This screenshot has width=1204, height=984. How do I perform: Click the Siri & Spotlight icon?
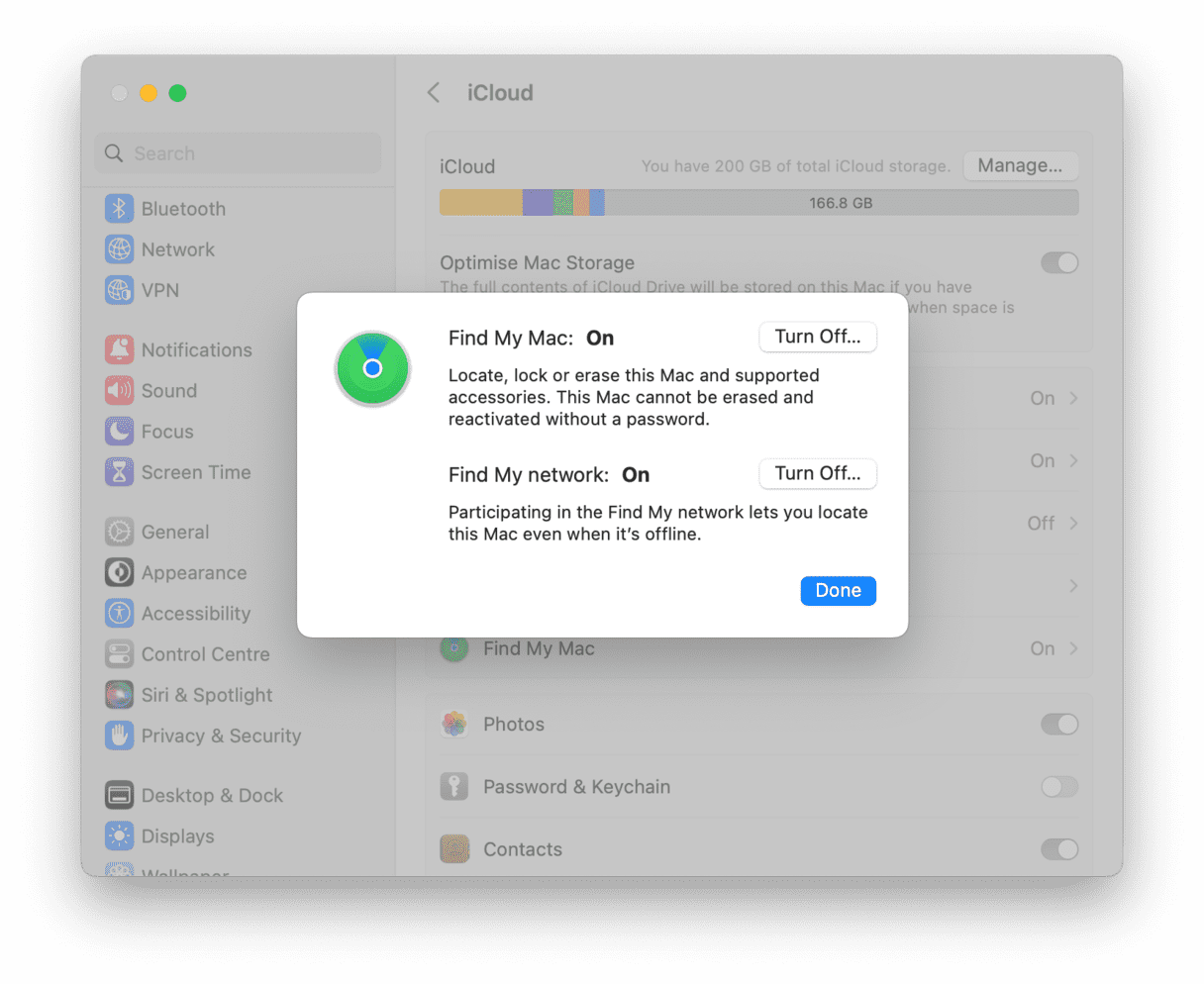tap(119, 695)
